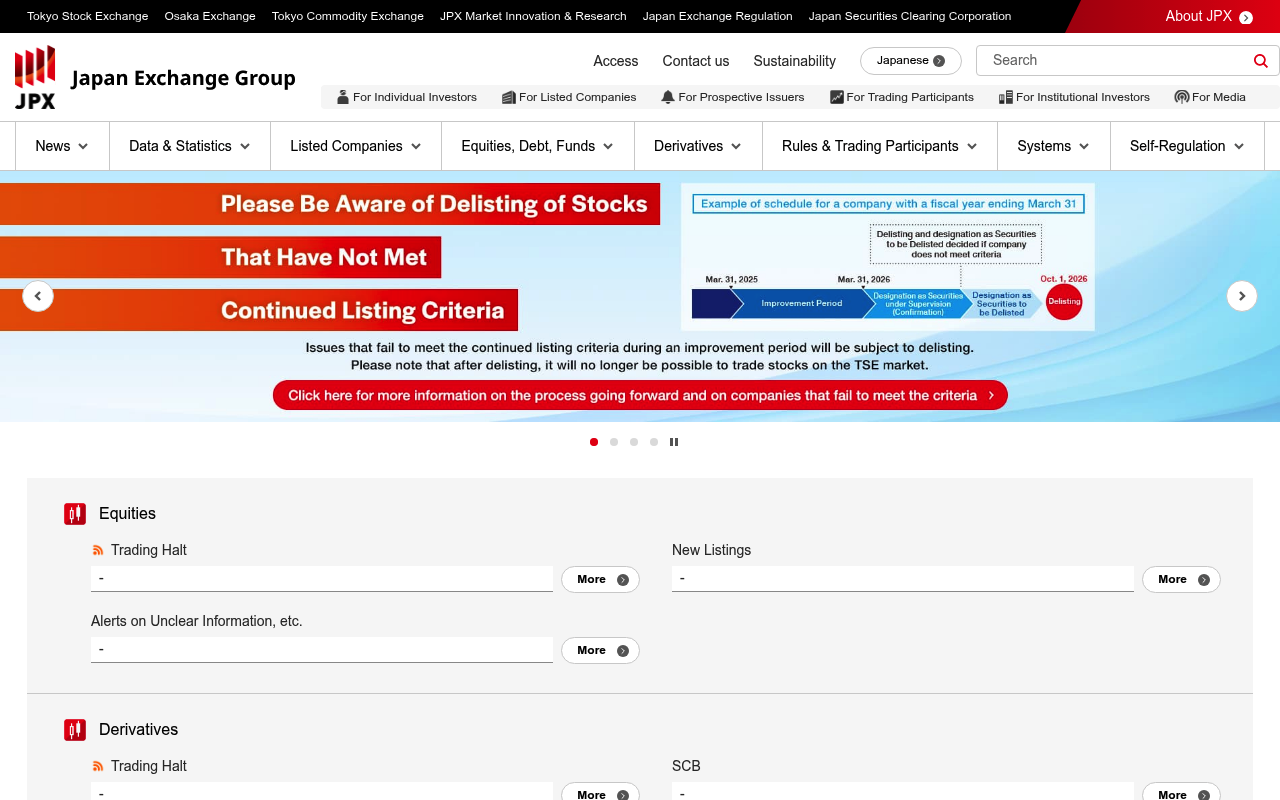
Task: Click More for SCB
Action: pos(1181,793)
